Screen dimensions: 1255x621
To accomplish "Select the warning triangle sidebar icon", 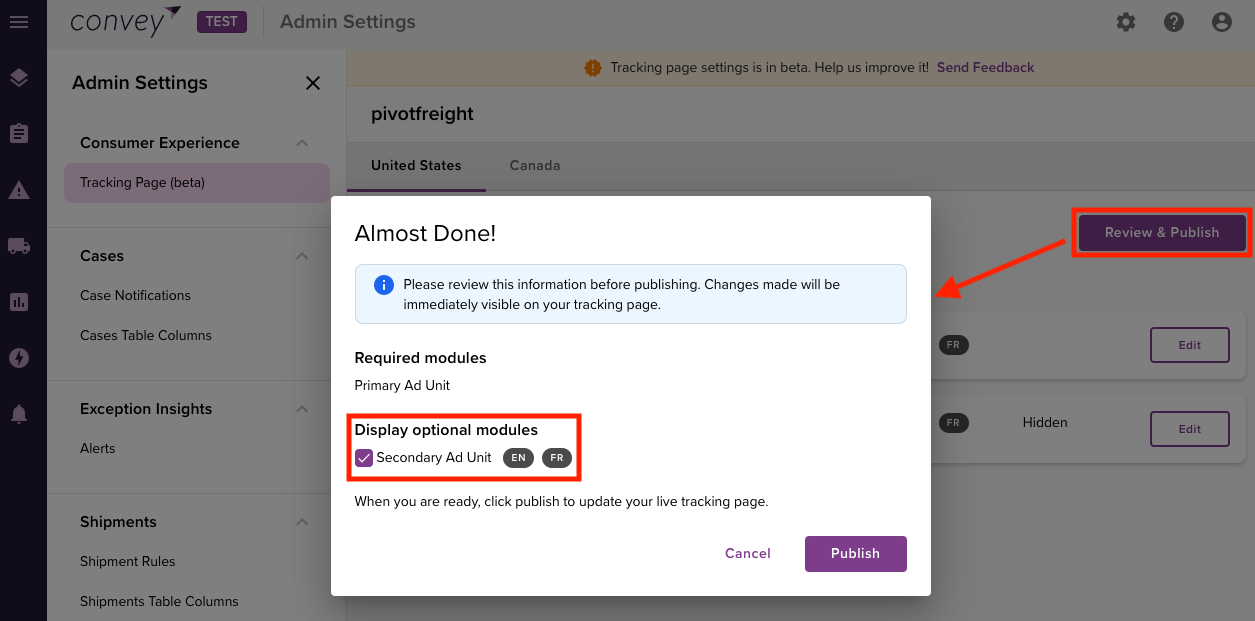I will coord(18,190).
